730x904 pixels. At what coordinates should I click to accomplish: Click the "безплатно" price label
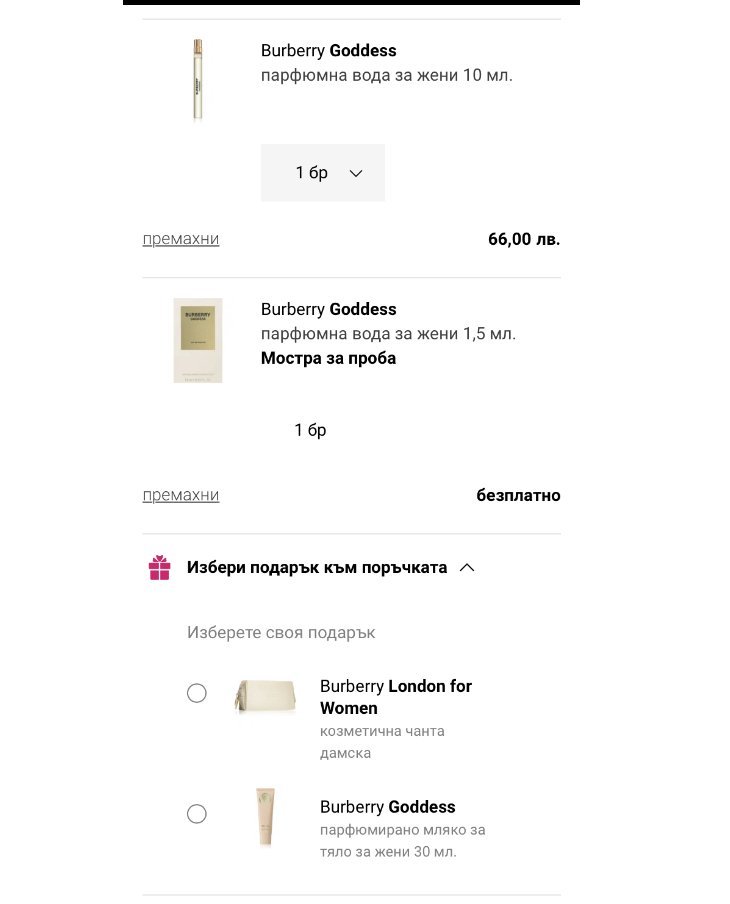[x=518, y=495]
